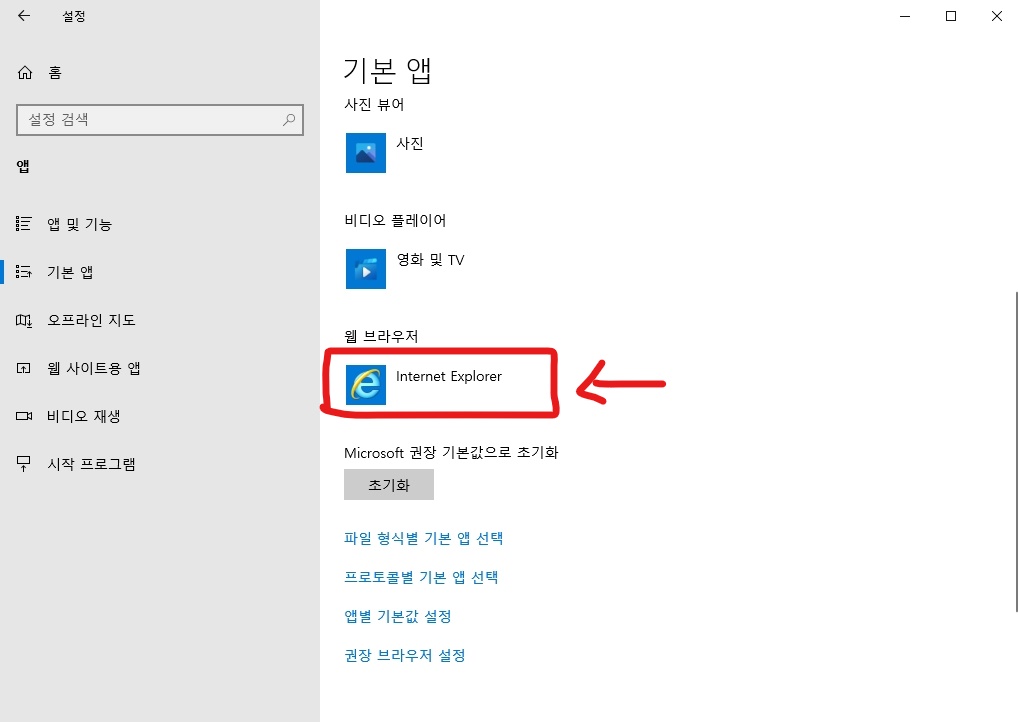1019x722 pixels.
Task: Click the 시작 프로그램 icon
Action: pos(23,464)
